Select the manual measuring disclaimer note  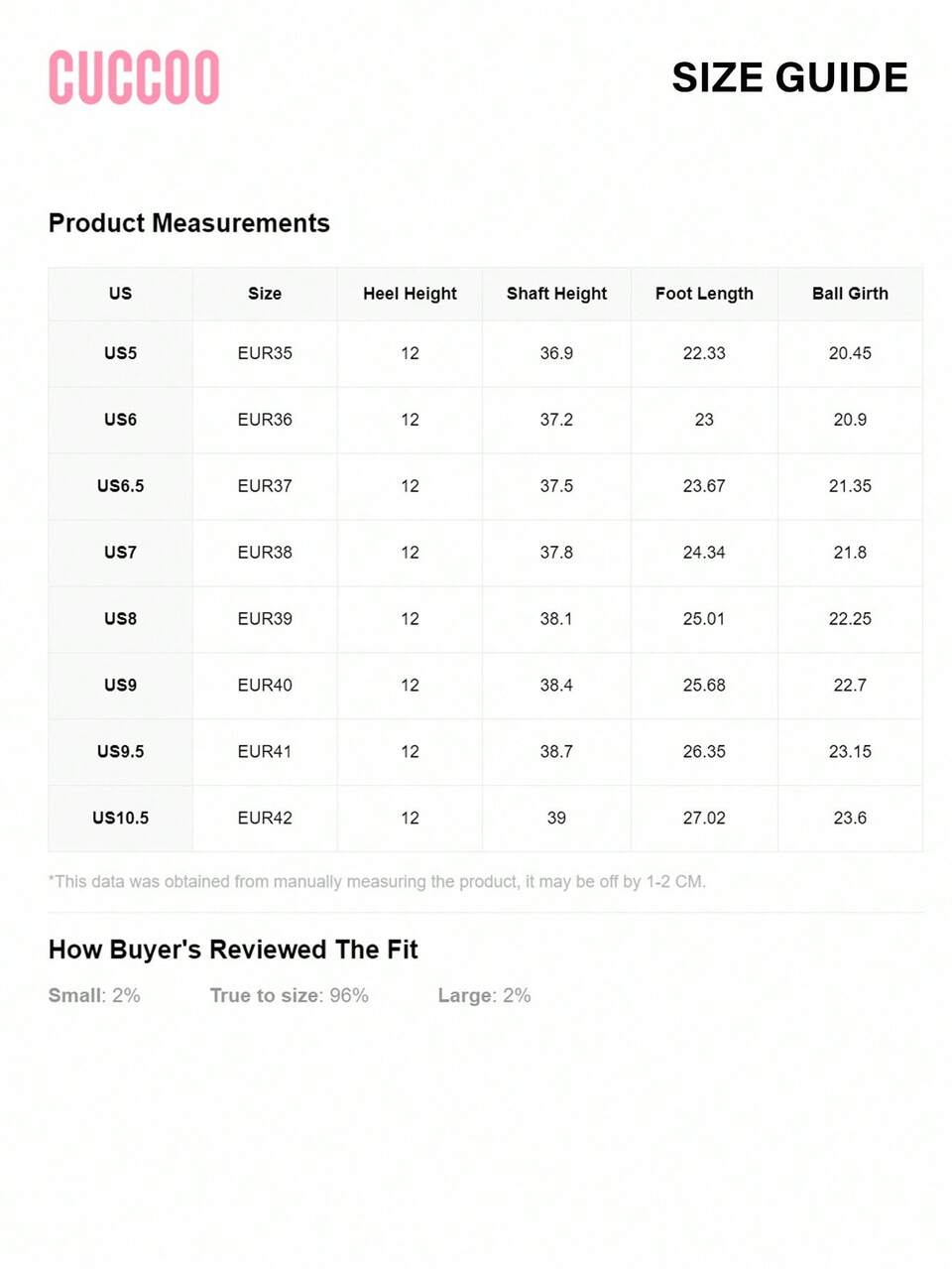point(377,881)
